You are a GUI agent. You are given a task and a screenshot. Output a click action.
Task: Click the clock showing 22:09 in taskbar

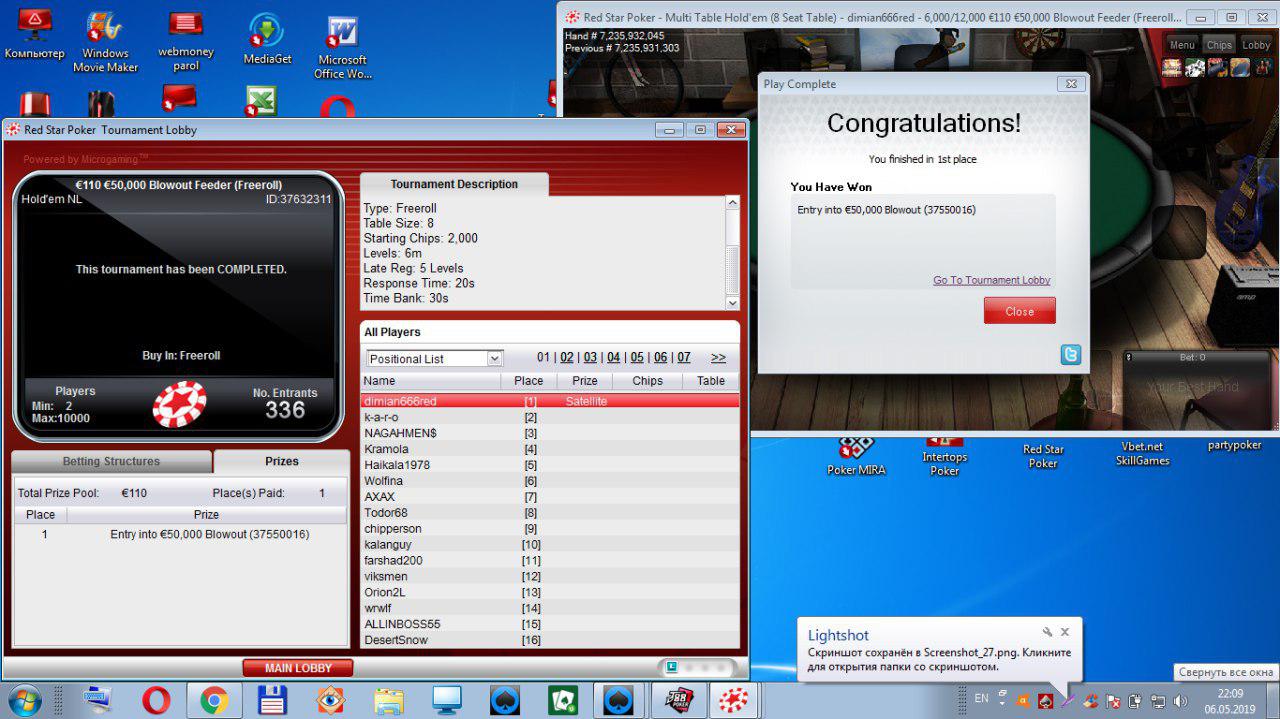point(1230,700)
